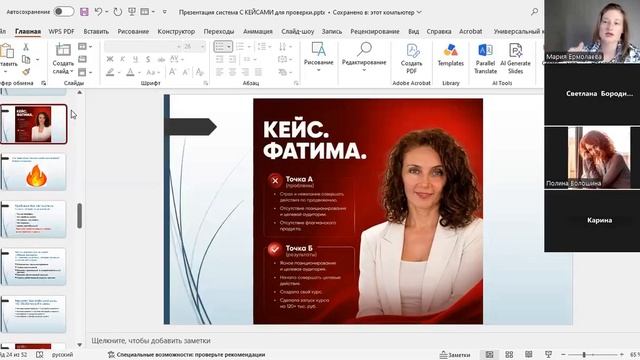Open the Шрифт dialog launcher
Viewport: 640px width, 360px height.
(x=206, y=83)
